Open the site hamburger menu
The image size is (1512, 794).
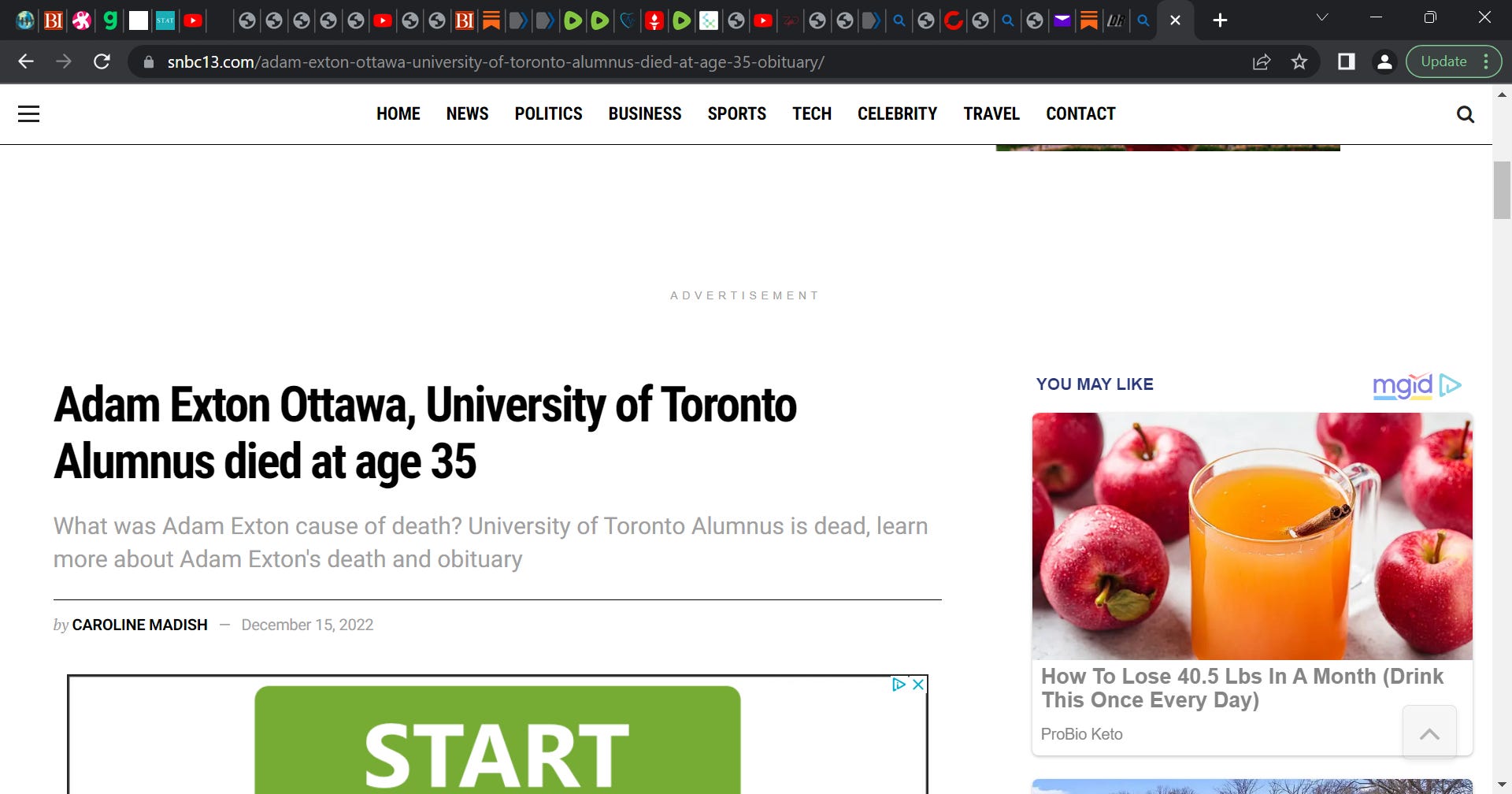pos(28,114)
